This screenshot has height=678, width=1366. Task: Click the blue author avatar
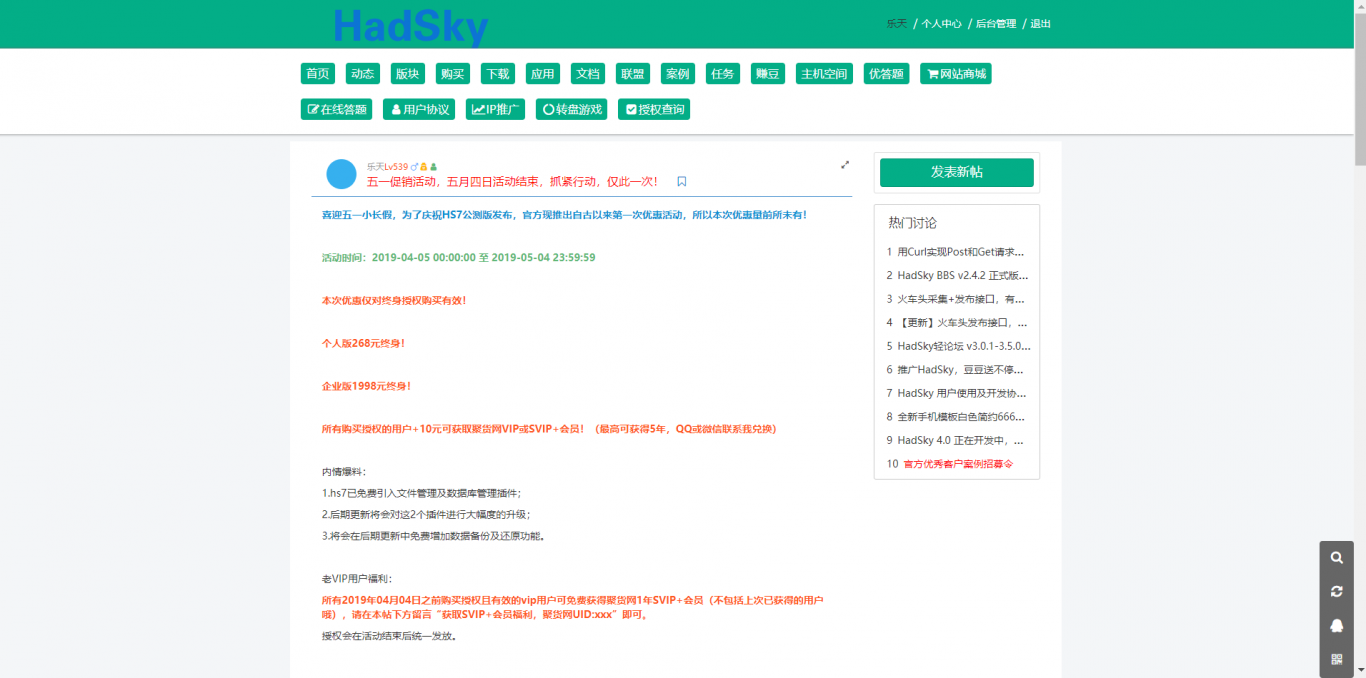342,174
